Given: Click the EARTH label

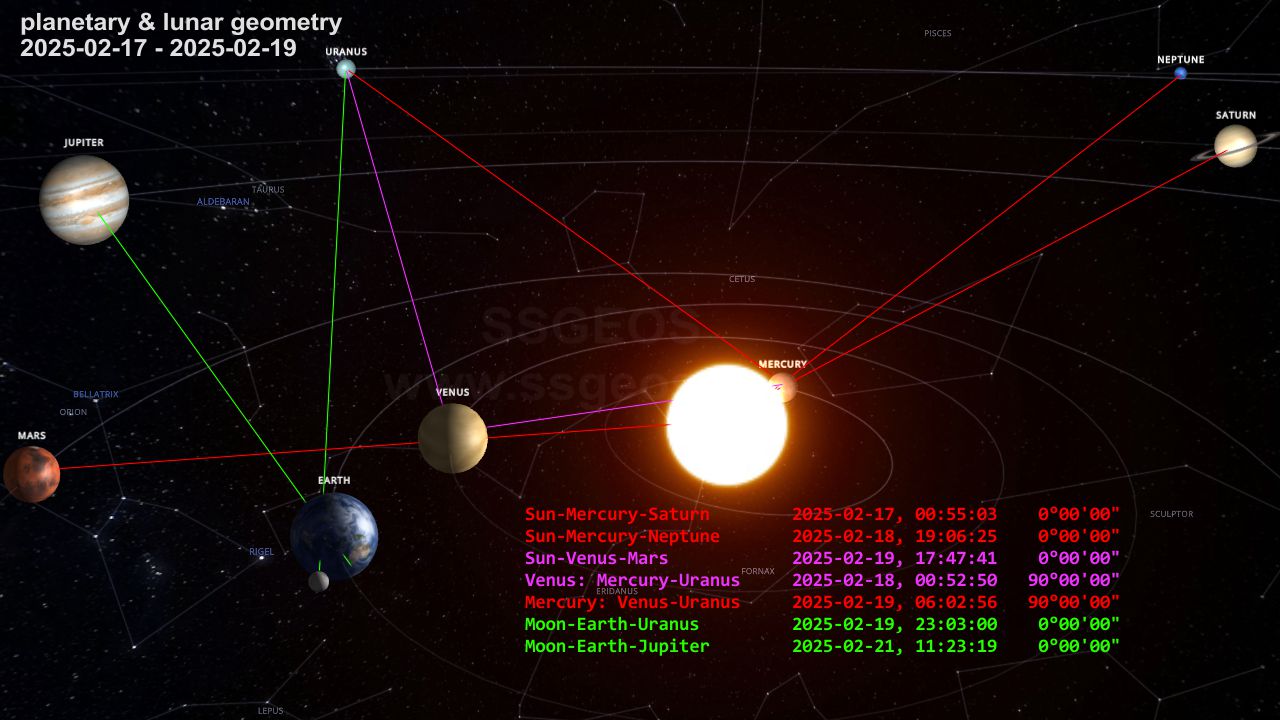Looking at the screenshot, I should pos(334,481).
